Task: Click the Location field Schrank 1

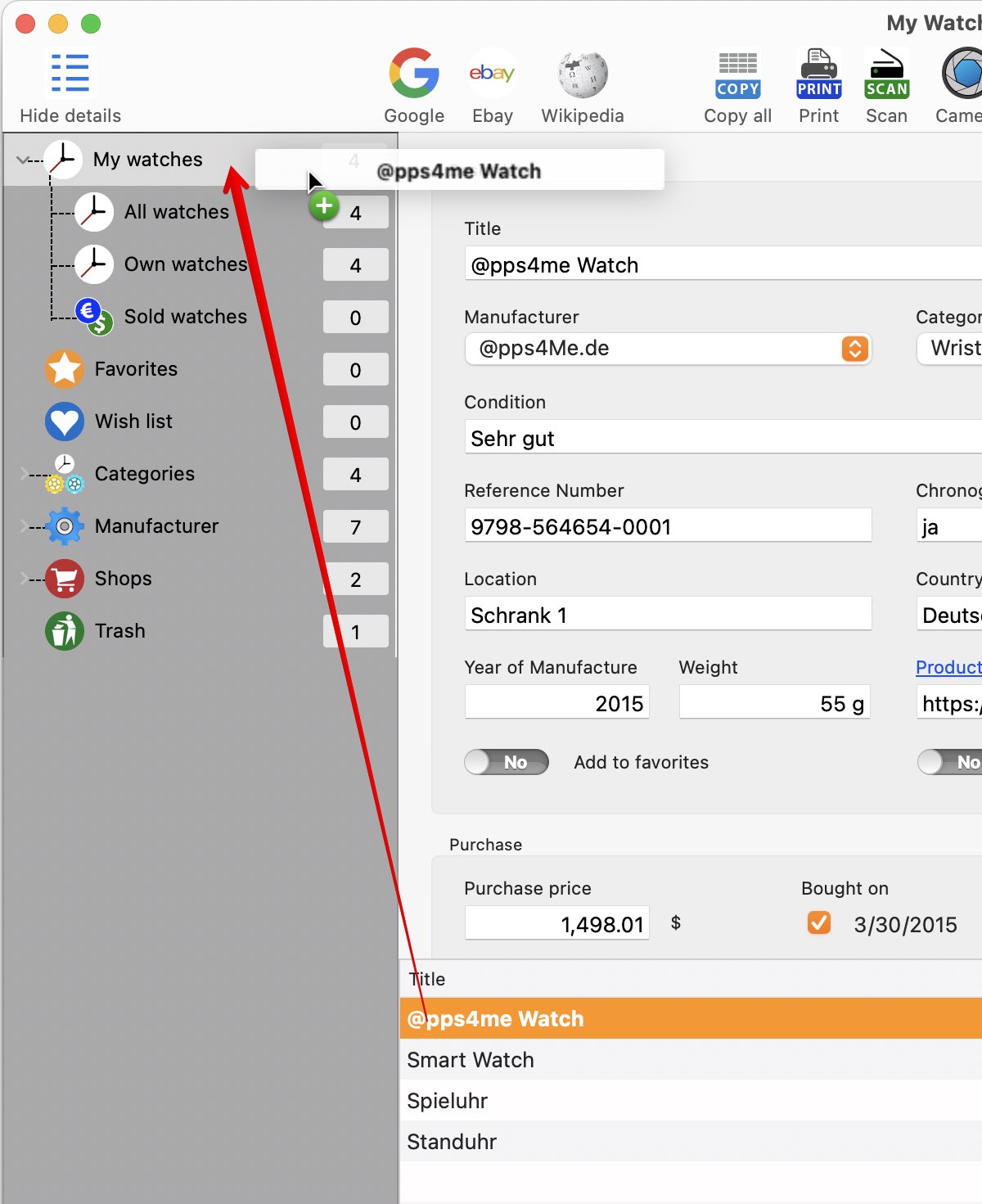Action: [668, 614]
